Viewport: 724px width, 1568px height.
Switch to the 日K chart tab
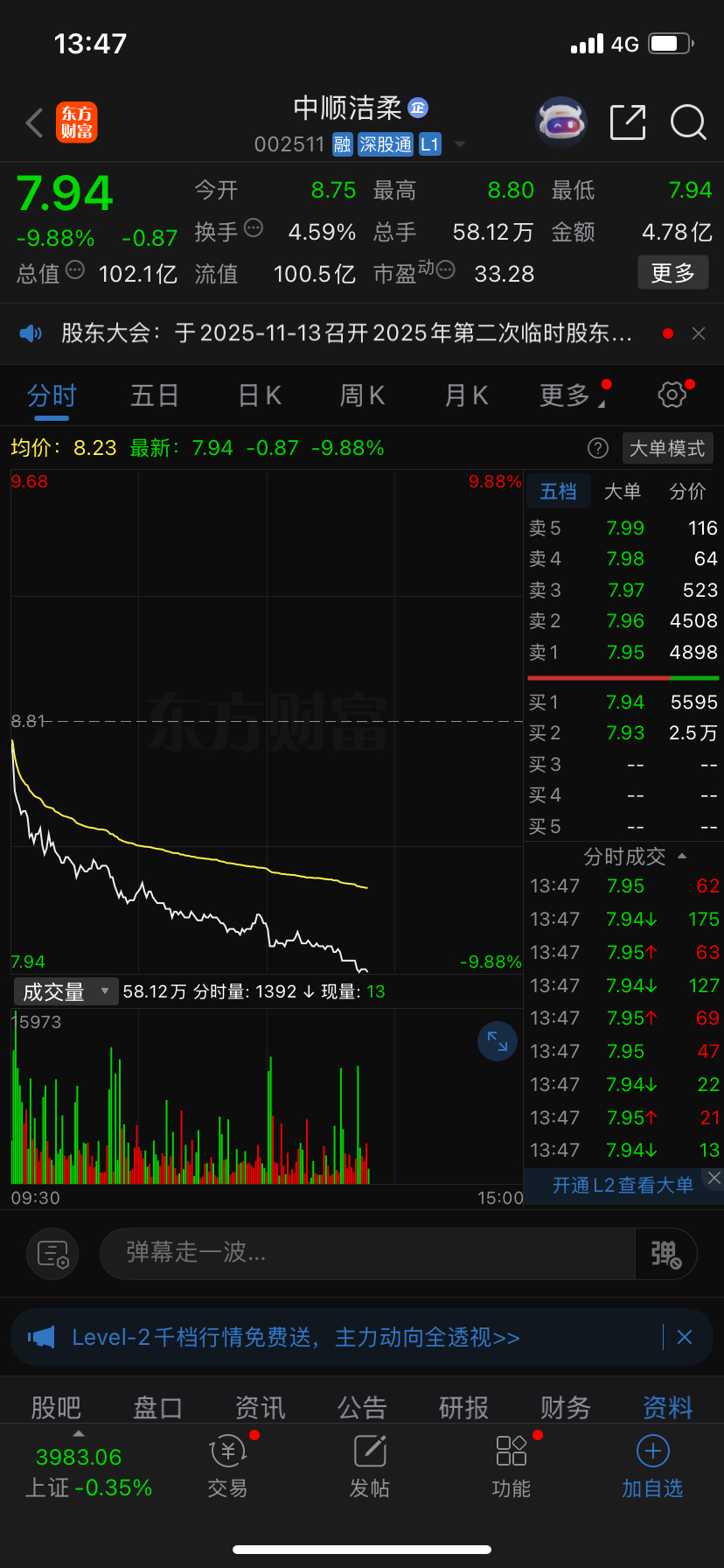pyautogui.click(x=260, y=395)
